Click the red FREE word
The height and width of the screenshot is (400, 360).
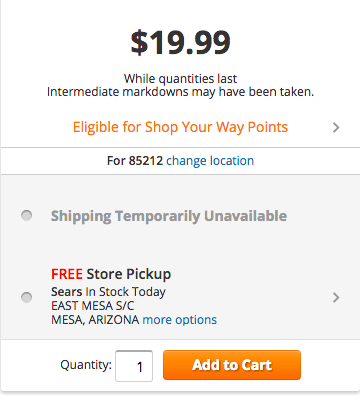[67, 274]
